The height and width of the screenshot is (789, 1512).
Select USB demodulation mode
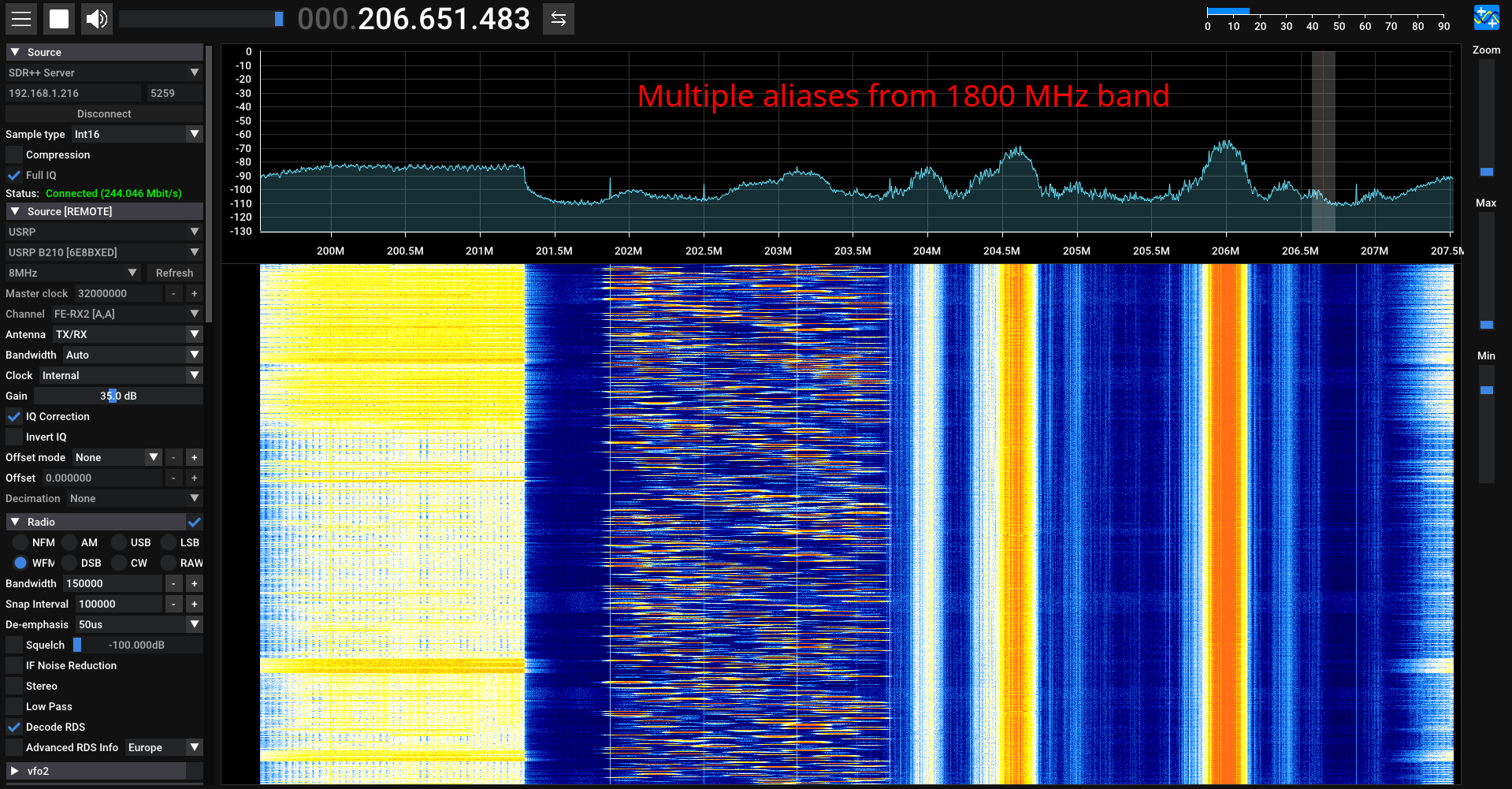coord(119,542)
